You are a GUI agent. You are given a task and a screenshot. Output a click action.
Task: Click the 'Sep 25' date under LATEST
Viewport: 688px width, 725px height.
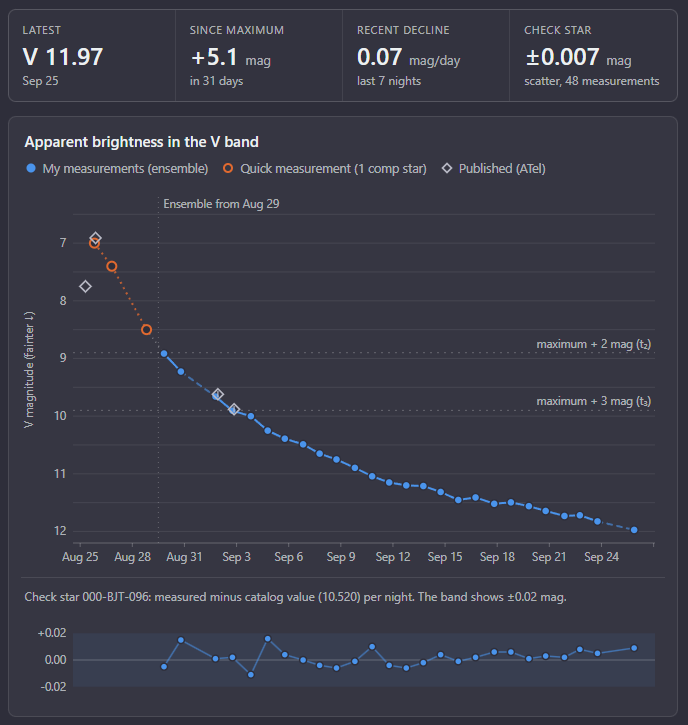pyautogui.click(x=41, y=81)
